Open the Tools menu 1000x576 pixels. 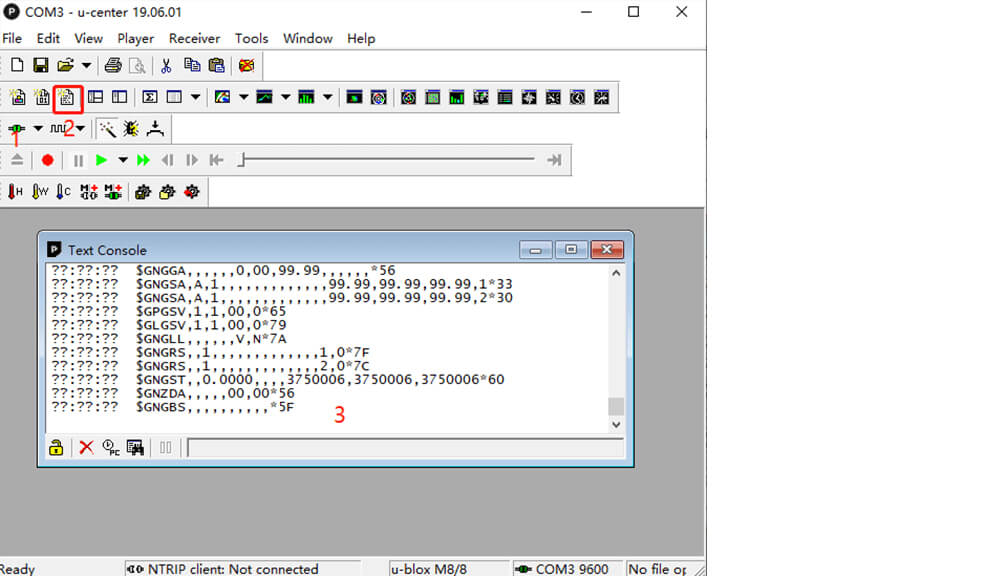(251, 38)
